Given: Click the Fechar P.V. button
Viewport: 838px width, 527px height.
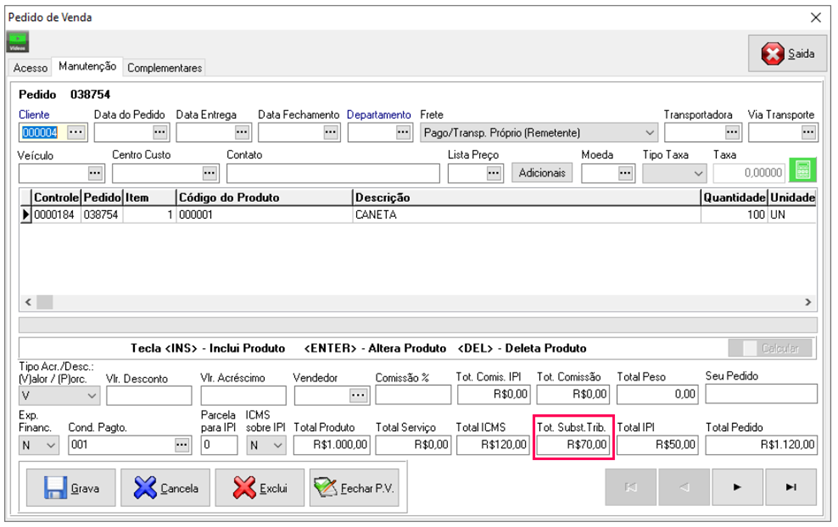Looking at the screenshot, I should [354, 488].
